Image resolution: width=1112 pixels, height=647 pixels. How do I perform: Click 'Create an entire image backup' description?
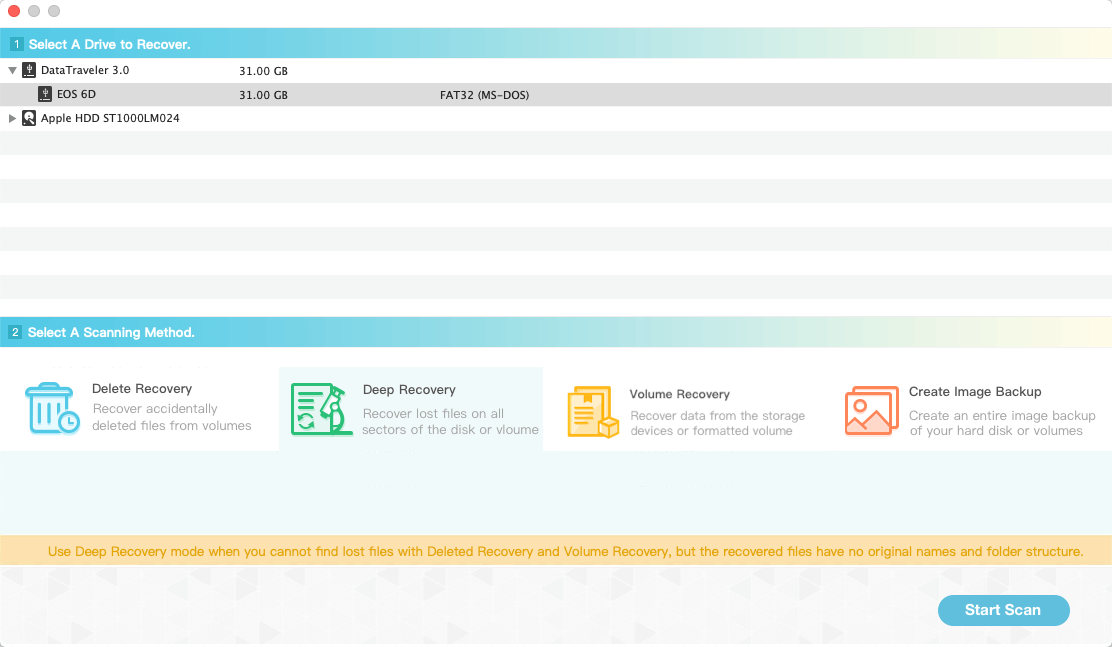(1002, 423)
